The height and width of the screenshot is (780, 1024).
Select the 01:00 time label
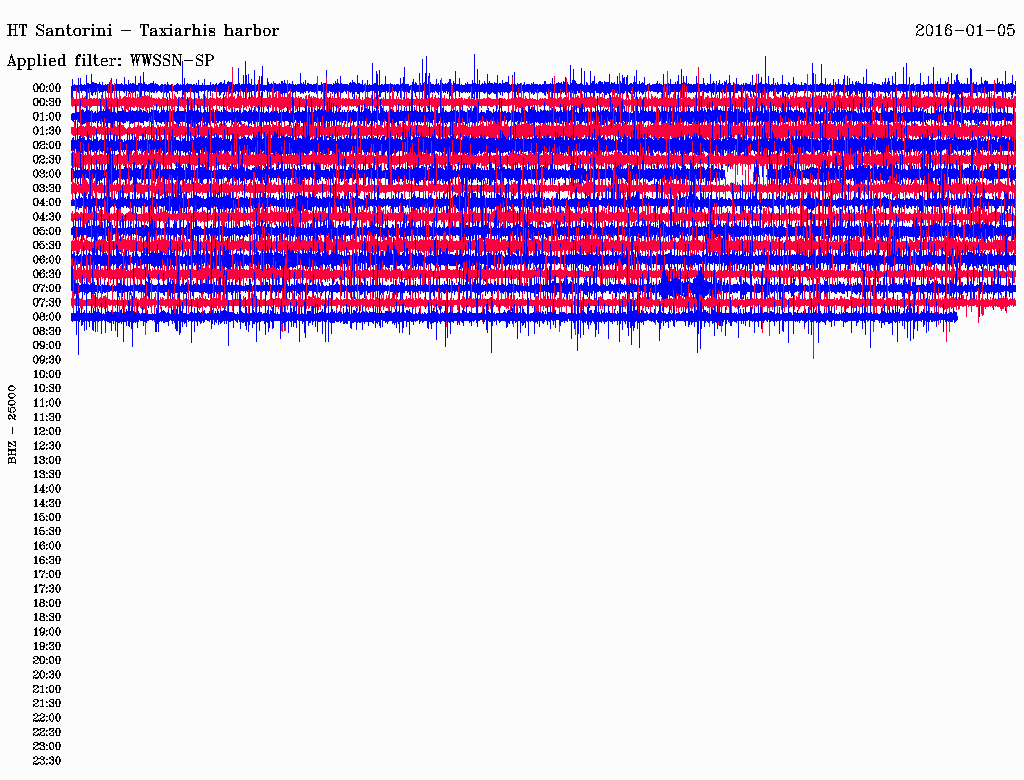(x=47, y=116)
